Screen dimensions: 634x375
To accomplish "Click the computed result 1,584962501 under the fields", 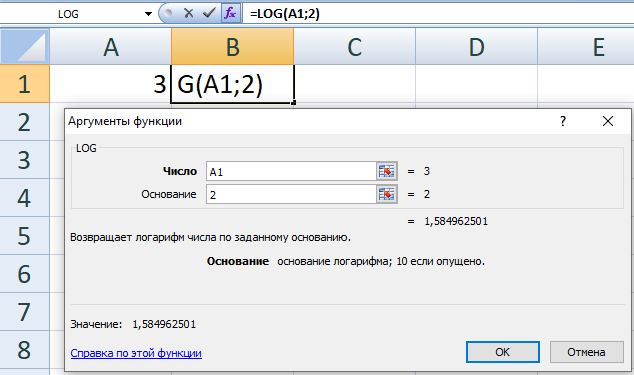I will pyautogui.click(x=456, y=221).
